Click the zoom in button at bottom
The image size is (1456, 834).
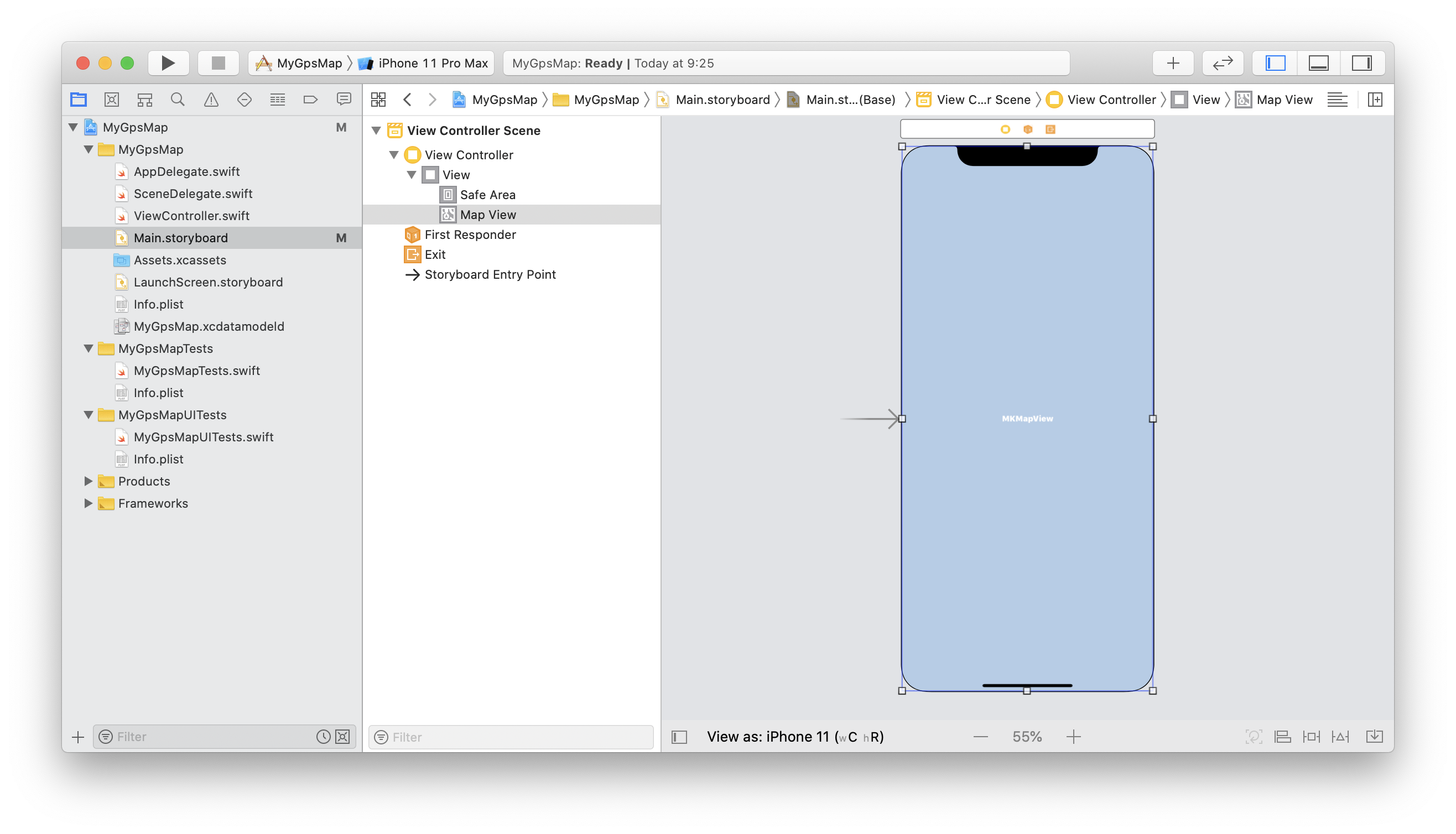point(1076,737)
